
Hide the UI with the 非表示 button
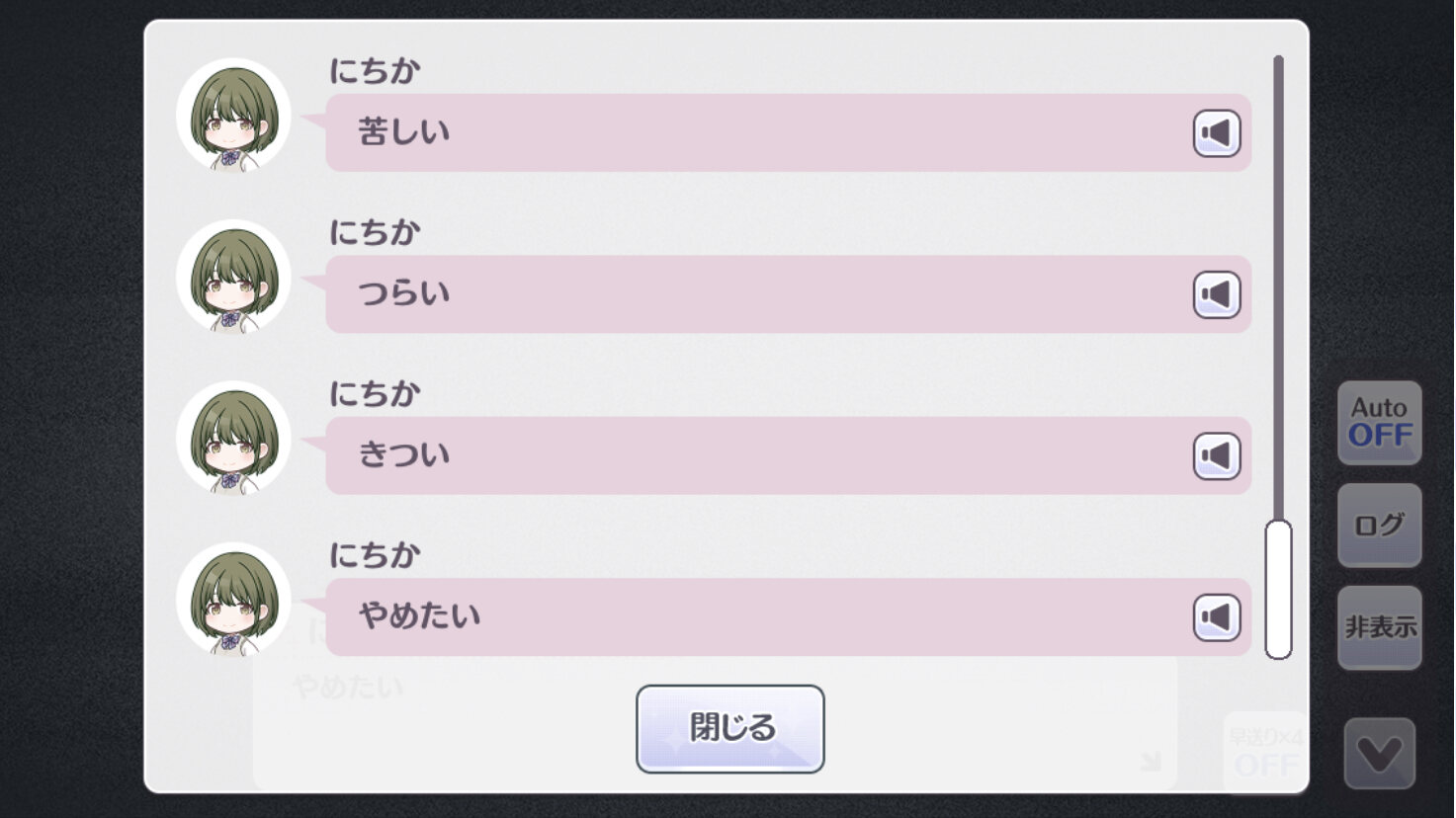(1380, 627)
